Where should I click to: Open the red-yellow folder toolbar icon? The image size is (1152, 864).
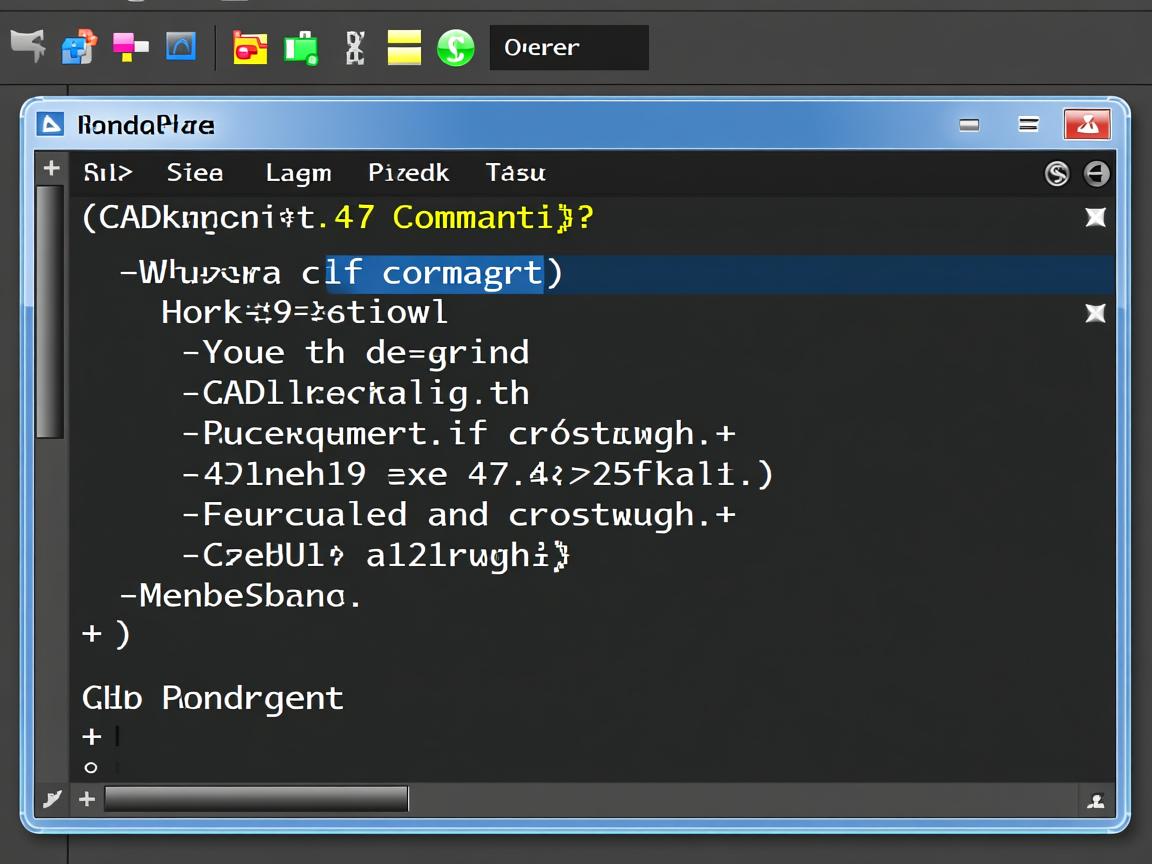click(250, 47)
